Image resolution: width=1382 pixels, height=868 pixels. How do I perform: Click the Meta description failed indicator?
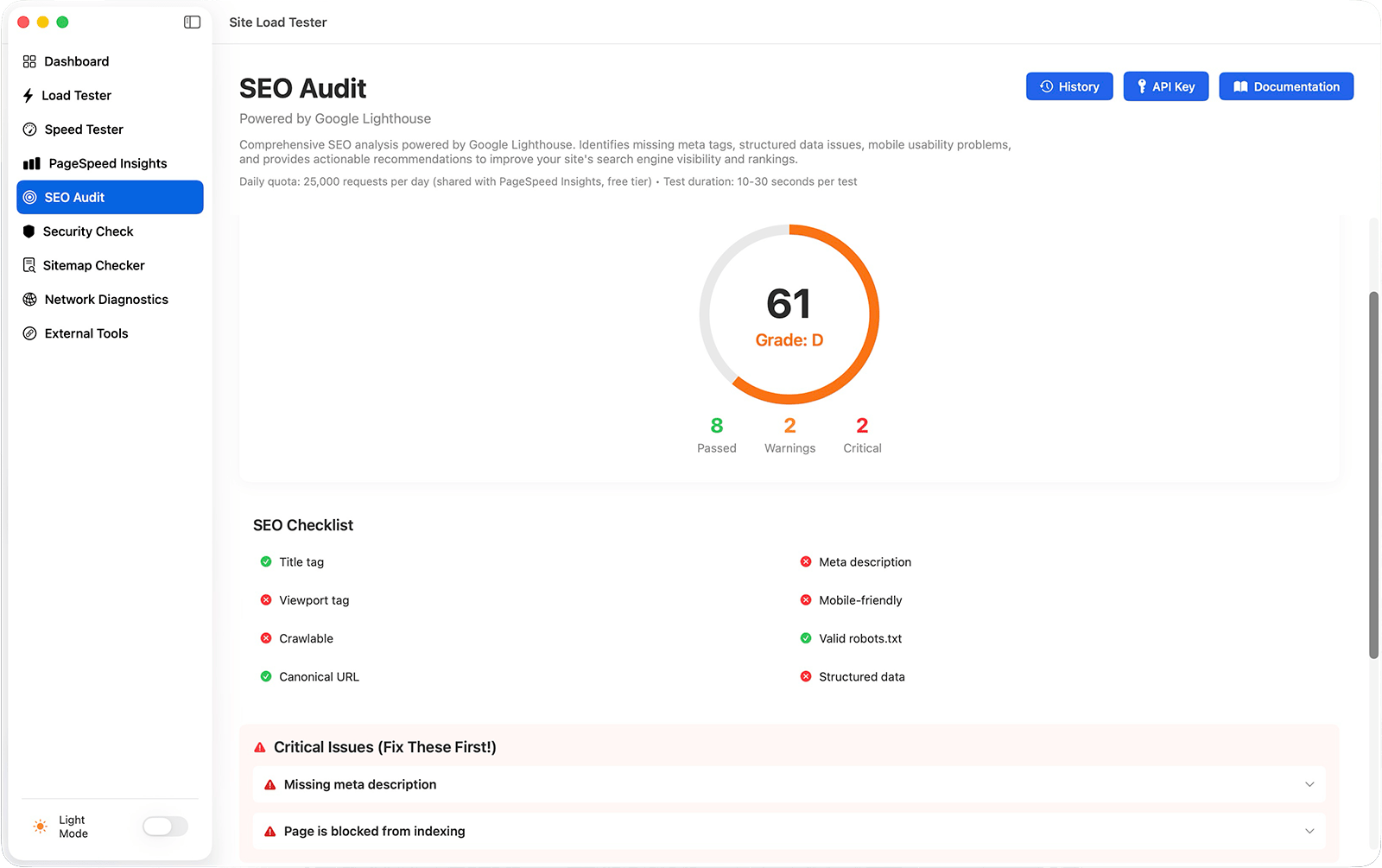click(x=806, y=561)
